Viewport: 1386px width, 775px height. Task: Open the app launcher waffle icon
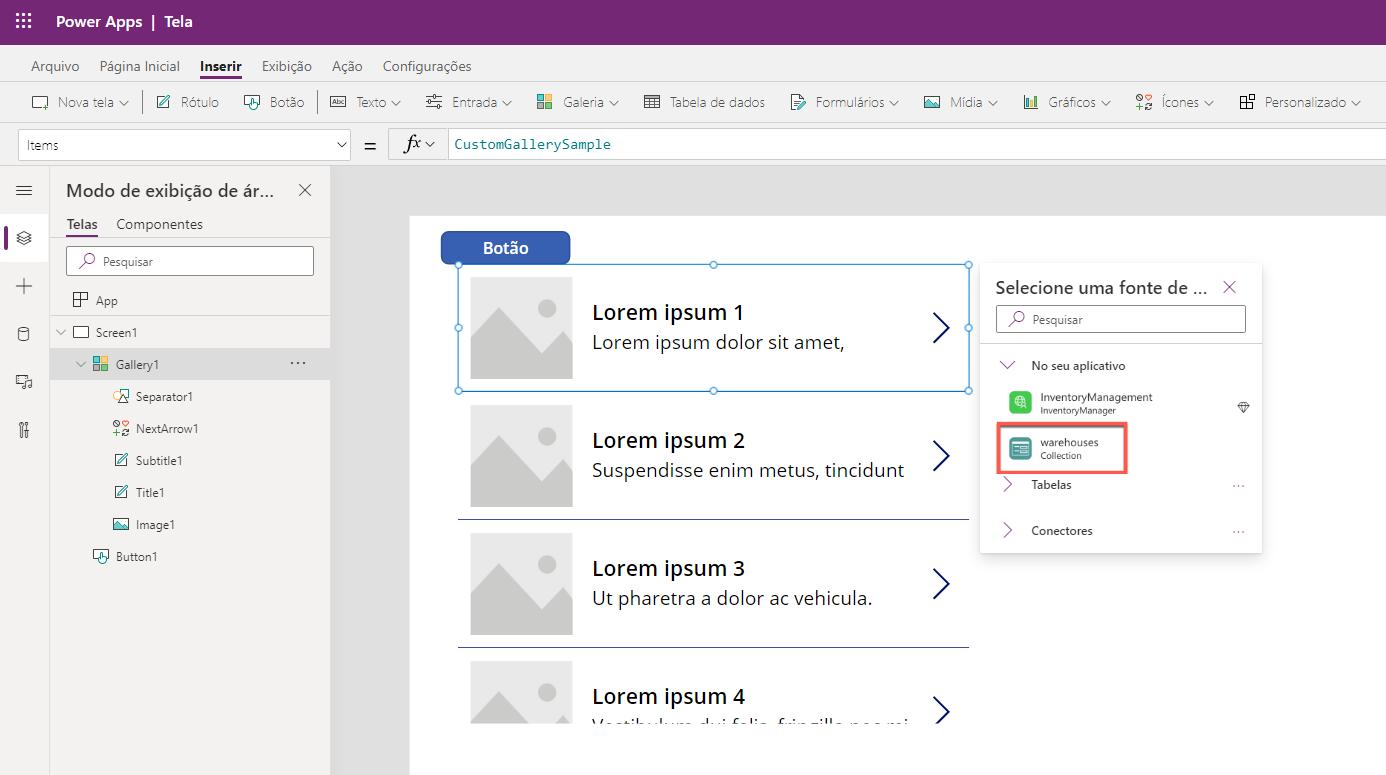(24, 21)
